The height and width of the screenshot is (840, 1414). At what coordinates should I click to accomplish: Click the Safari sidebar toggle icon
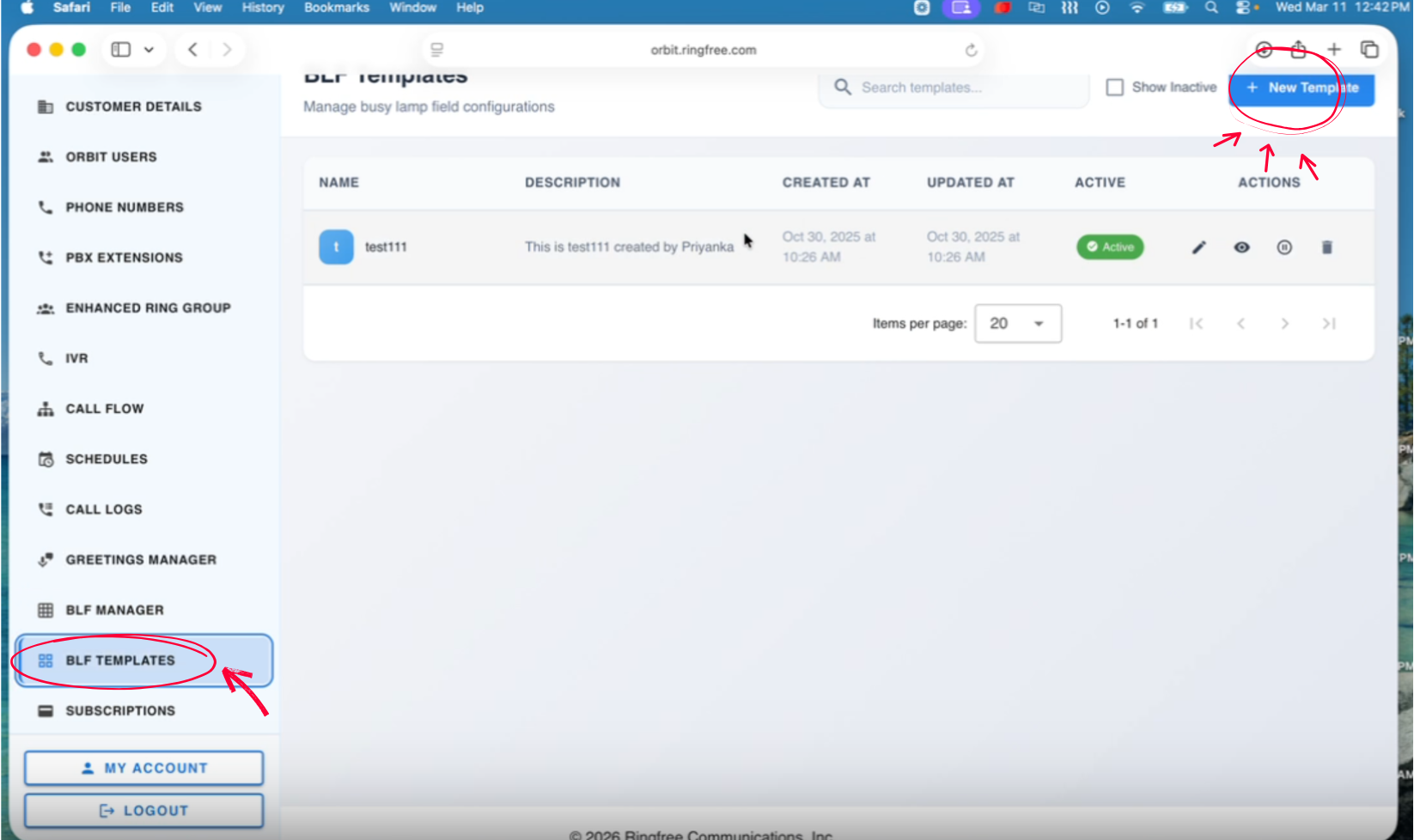point(121,50)
